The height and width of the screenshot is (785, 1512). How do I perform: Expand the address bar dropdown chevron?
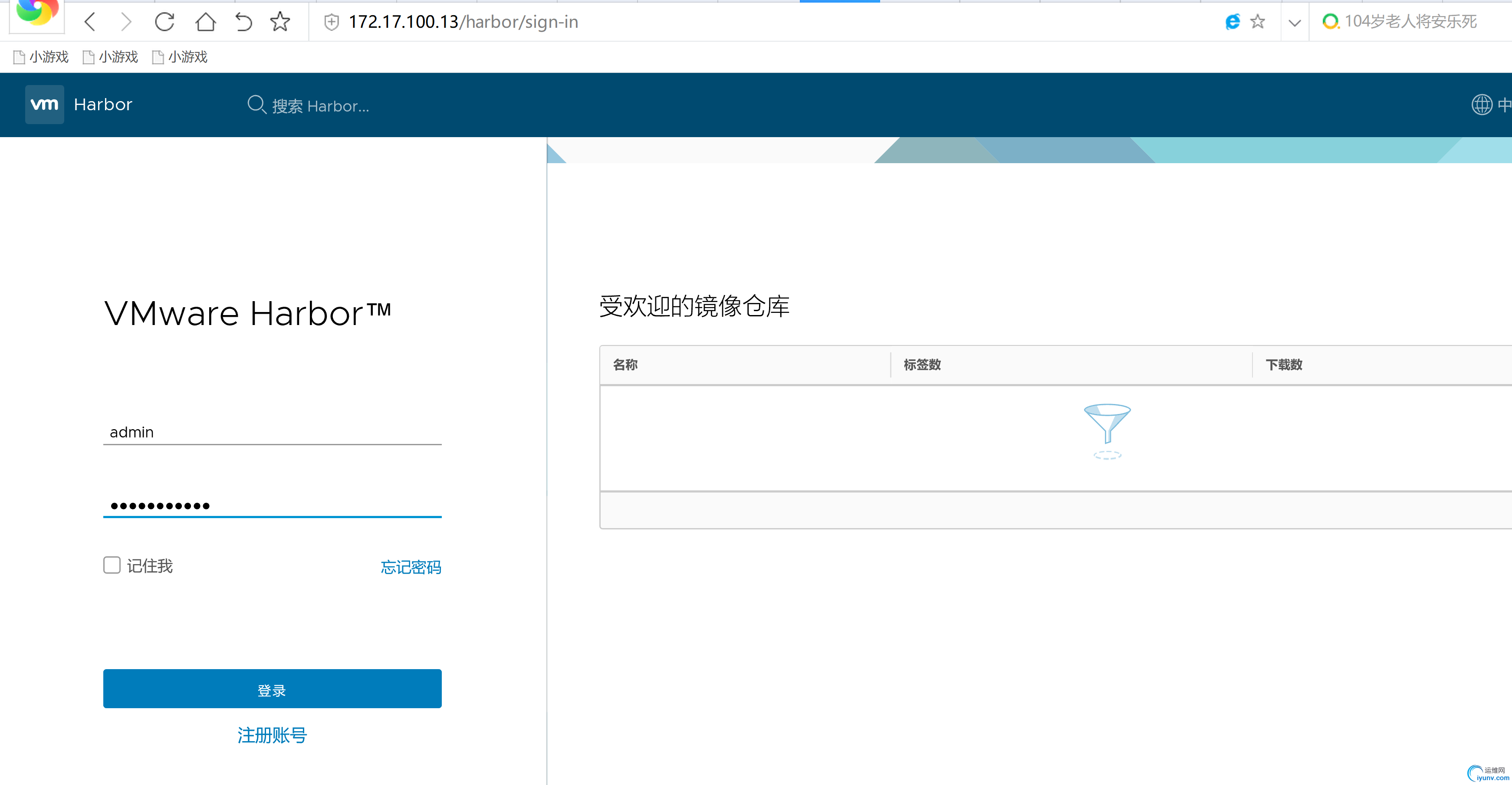[x=1294, y=23]
